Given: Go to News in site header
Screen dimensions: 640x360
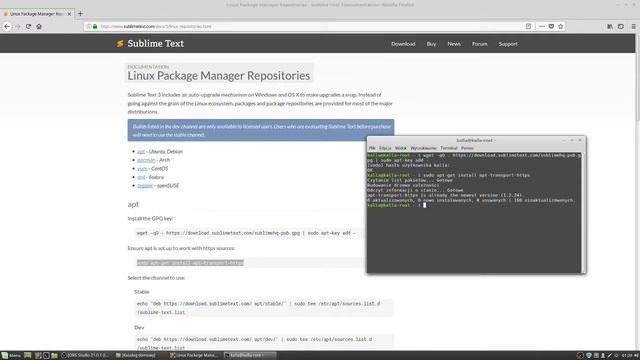Looking at the screenshot, I should pyautogui.click(x=454, y=44).
